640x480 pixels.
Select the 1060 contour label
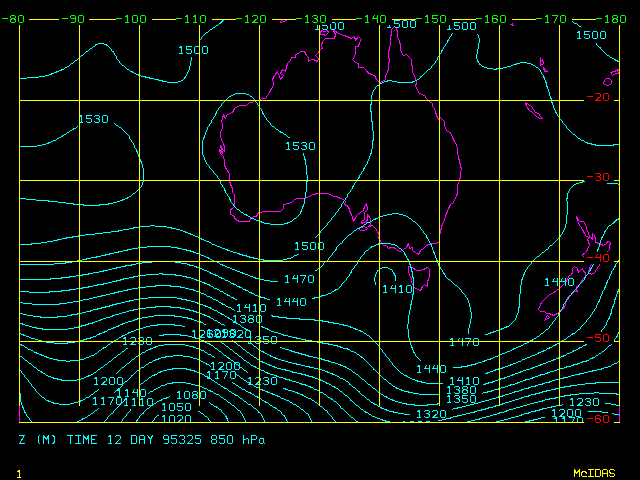point(191,396)
